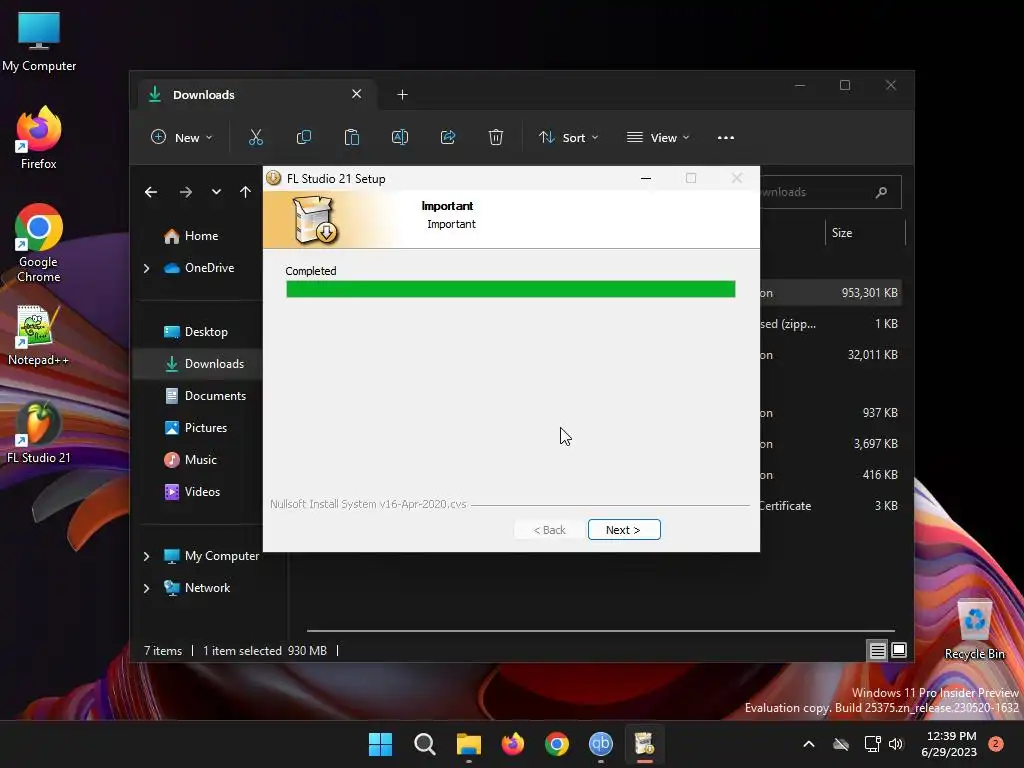Viewport: 1024px width, 768px height.
Task: Click the green Completed progress bar
Action: click(x=510, y=289)
